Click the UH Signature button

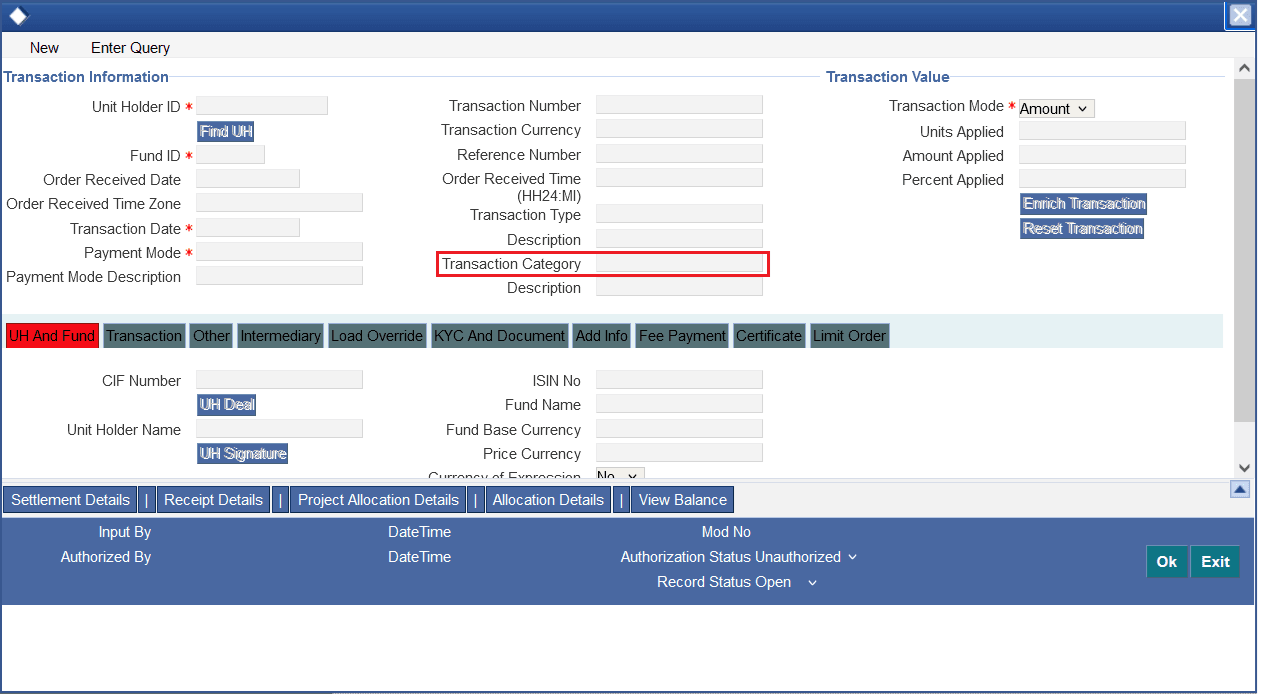click(x=243, y=454)
